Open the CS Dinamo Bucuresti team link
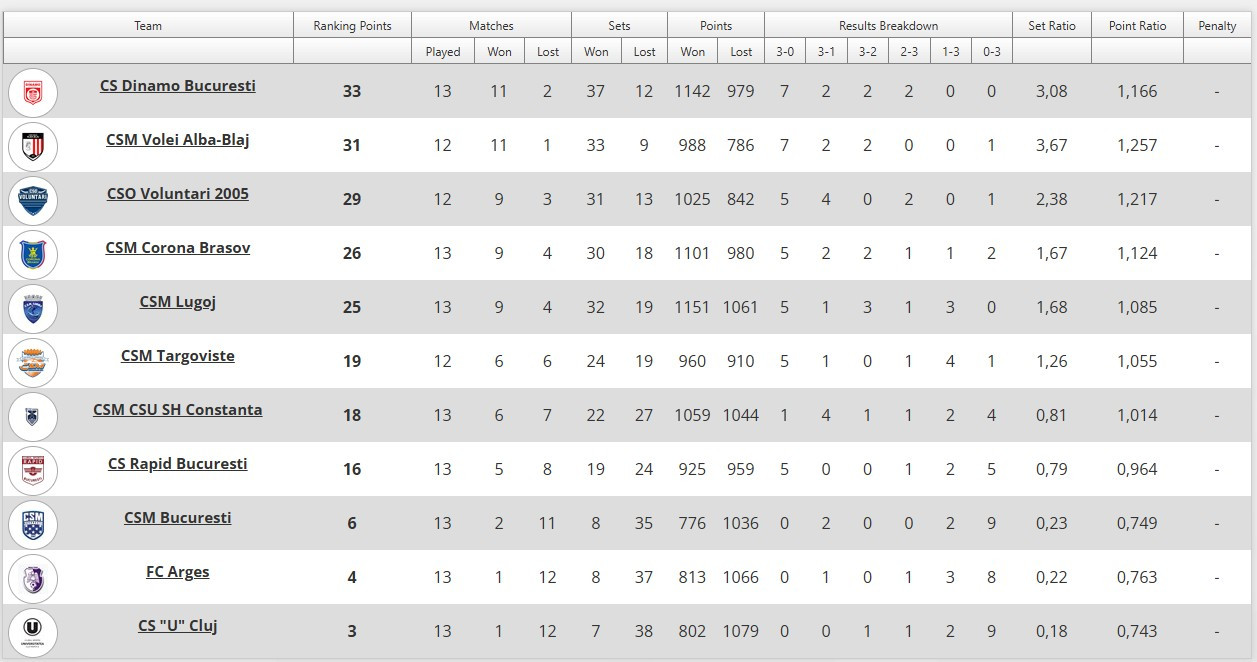The image size is (1257, 662). pyautogui.click(x=177, y=86)
